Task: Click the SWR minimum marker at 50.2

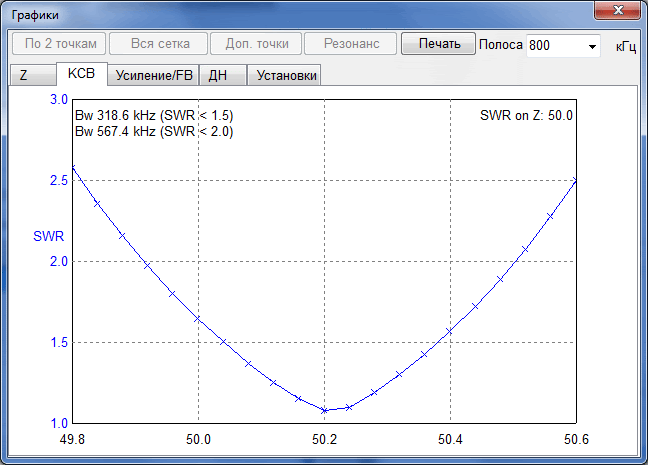Action: point(324,410)
